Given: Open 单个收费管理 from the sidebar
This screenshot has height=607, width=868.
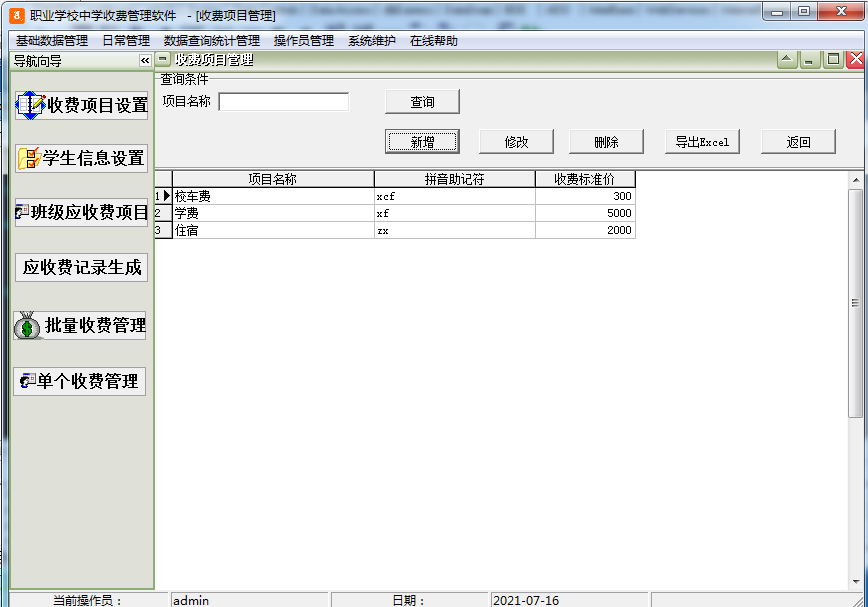Looking at the screenshot, I should click(79, 381).
